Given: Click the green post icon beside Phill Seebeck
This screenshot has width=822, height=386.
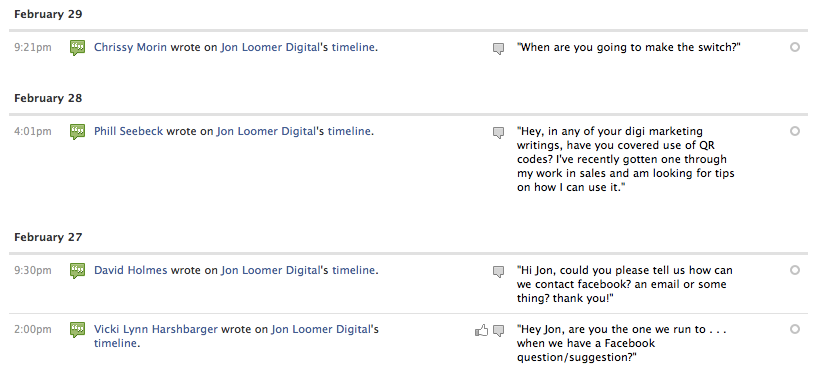Looking at the screenshot, I should coord(78,132).
